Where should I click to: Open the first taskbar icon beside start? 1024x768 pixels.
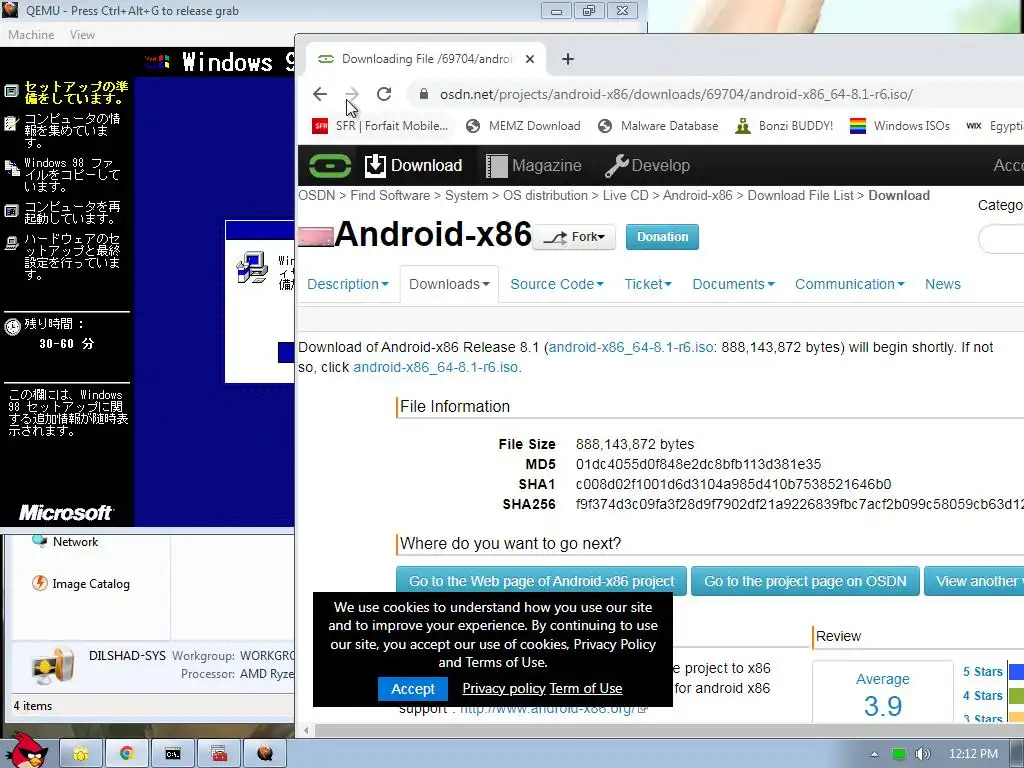(80, 754)
